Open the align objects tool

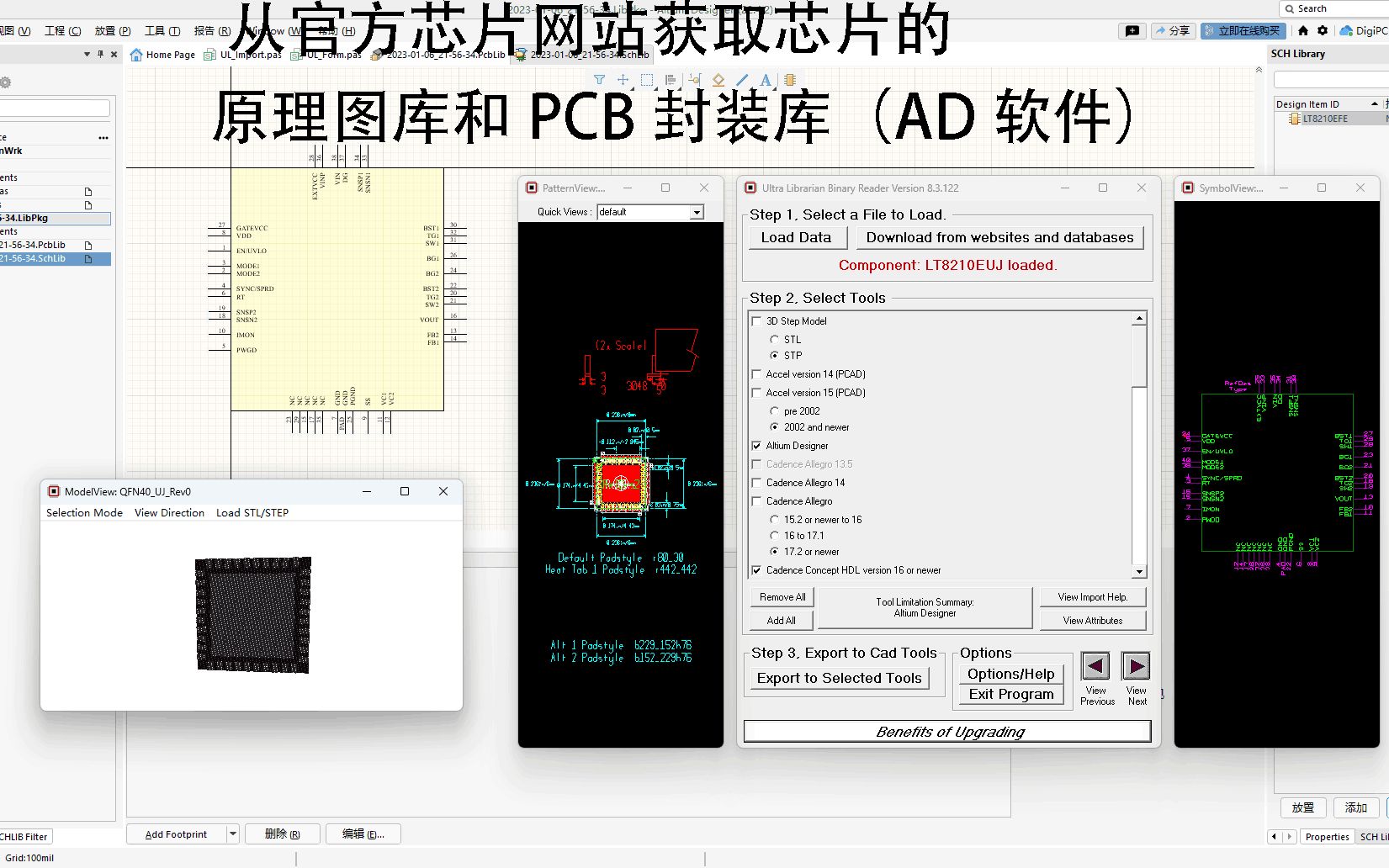(x=671, y=80)
